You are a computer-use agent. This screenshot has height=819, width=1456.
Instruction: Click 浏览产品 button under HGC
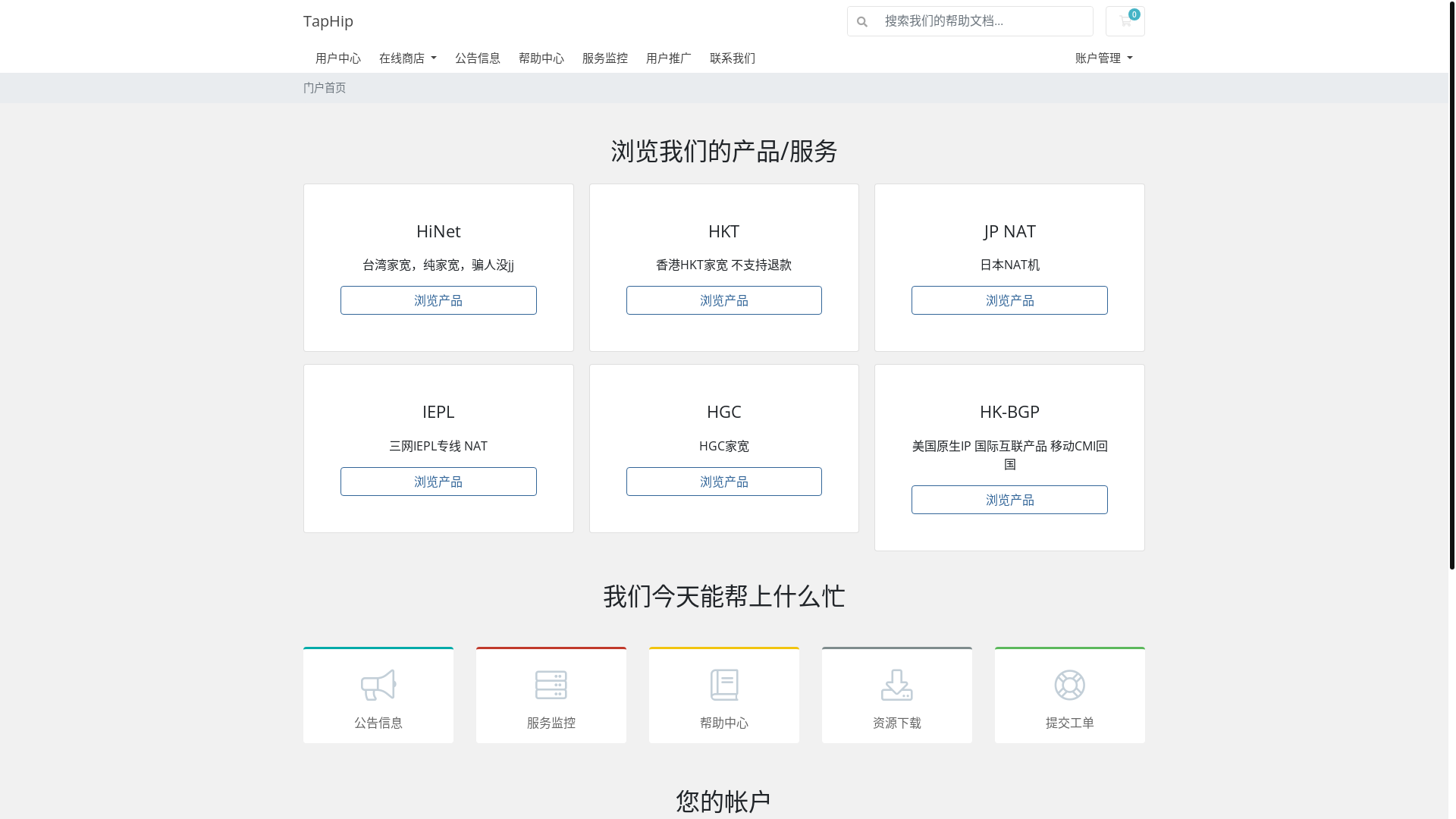[x=724, y=482]
